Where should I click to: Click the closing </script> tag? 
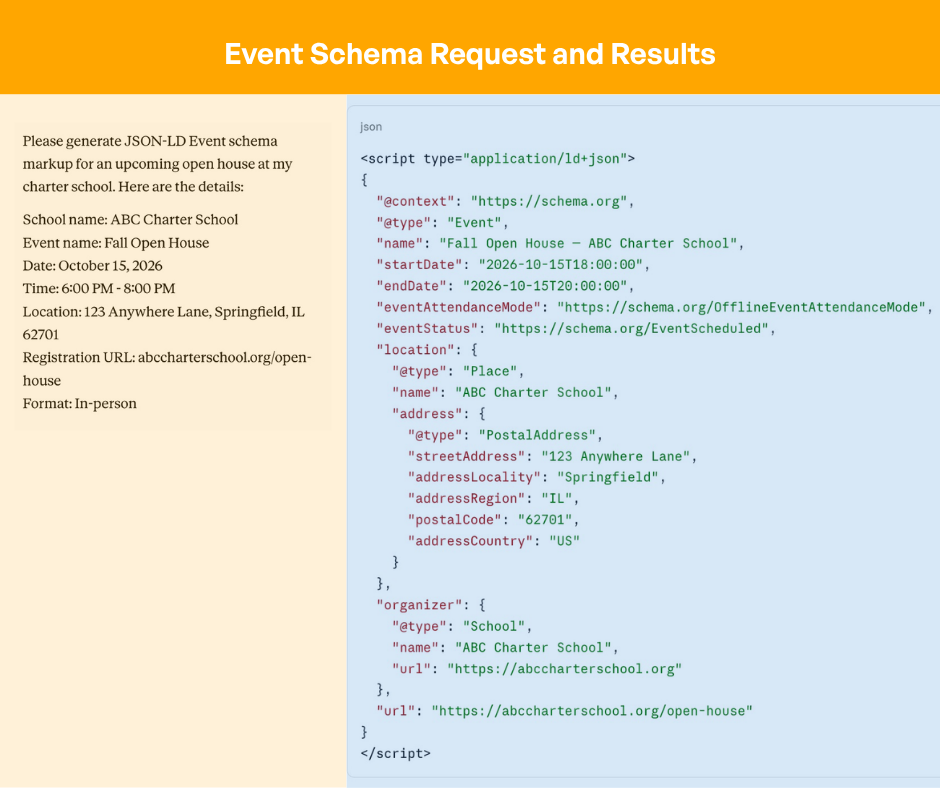395,754
